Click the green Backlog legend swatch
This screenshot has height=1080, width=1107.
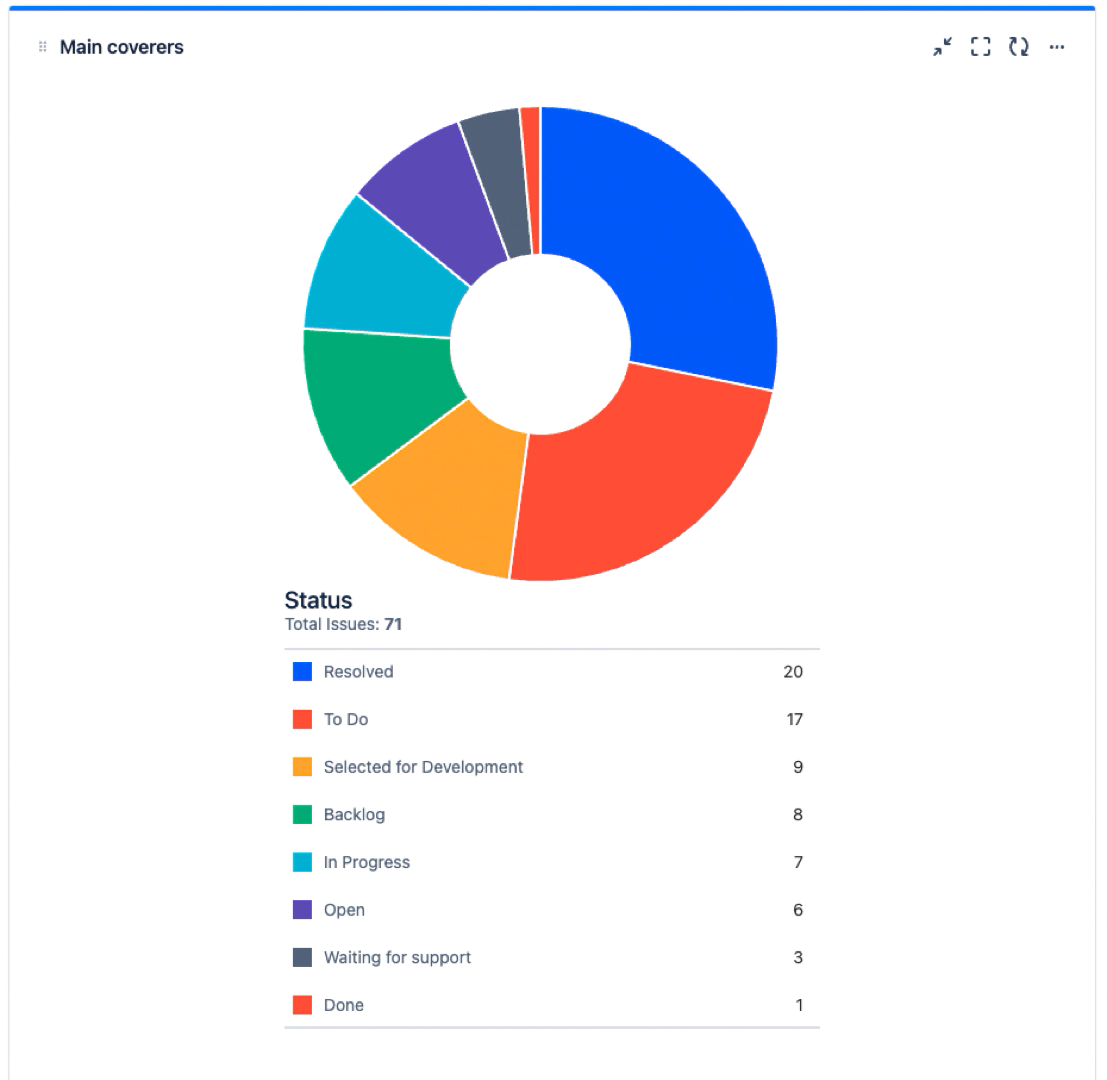click(x=302, y=814)
